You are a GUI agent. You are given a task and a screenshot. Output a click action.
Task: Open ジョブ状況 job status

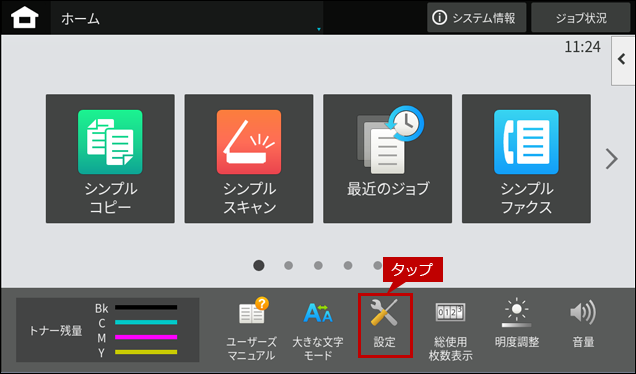[x=581, y=18]
